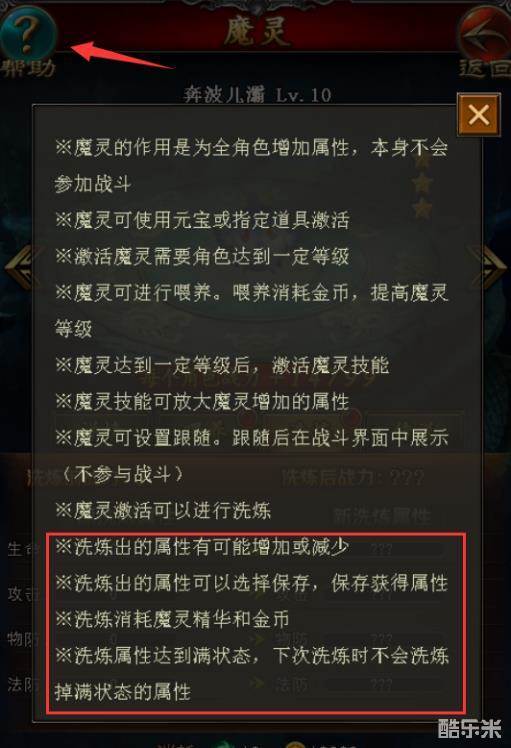This screenshot has width=511, height=748.
Task: Go to previous 魔灵 with left arrow
Action: (x=20, y=267)
